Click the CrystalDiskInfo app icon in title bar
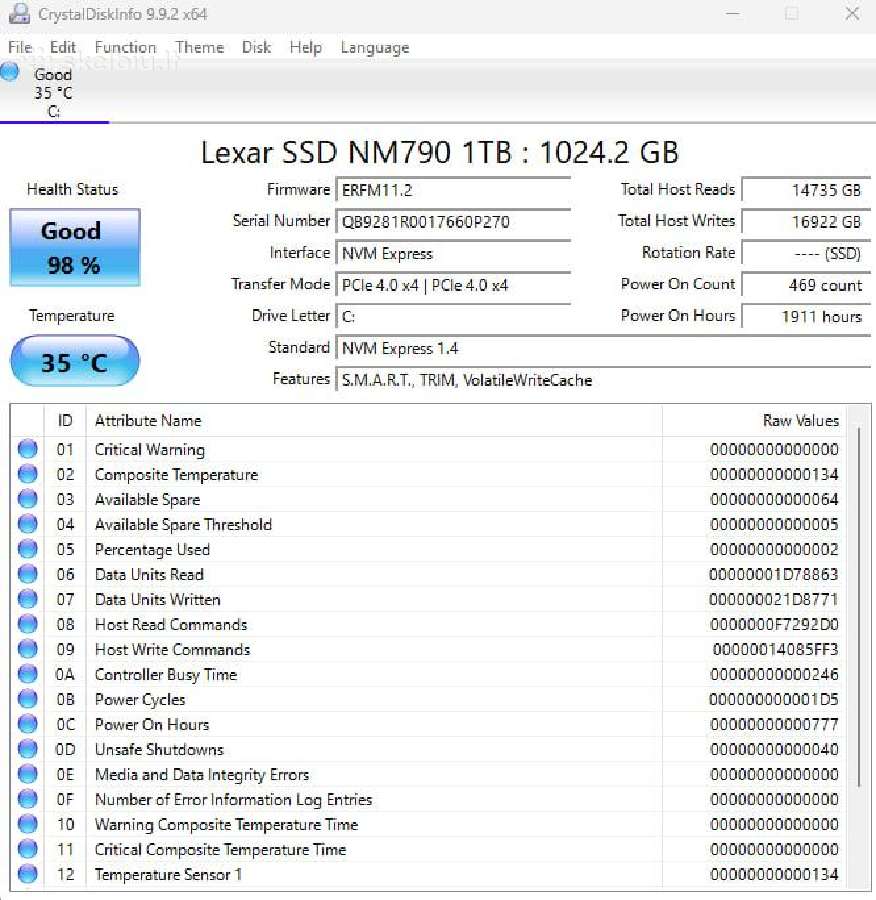The height and width of the screenshot is (900, 876). [20, 14]
